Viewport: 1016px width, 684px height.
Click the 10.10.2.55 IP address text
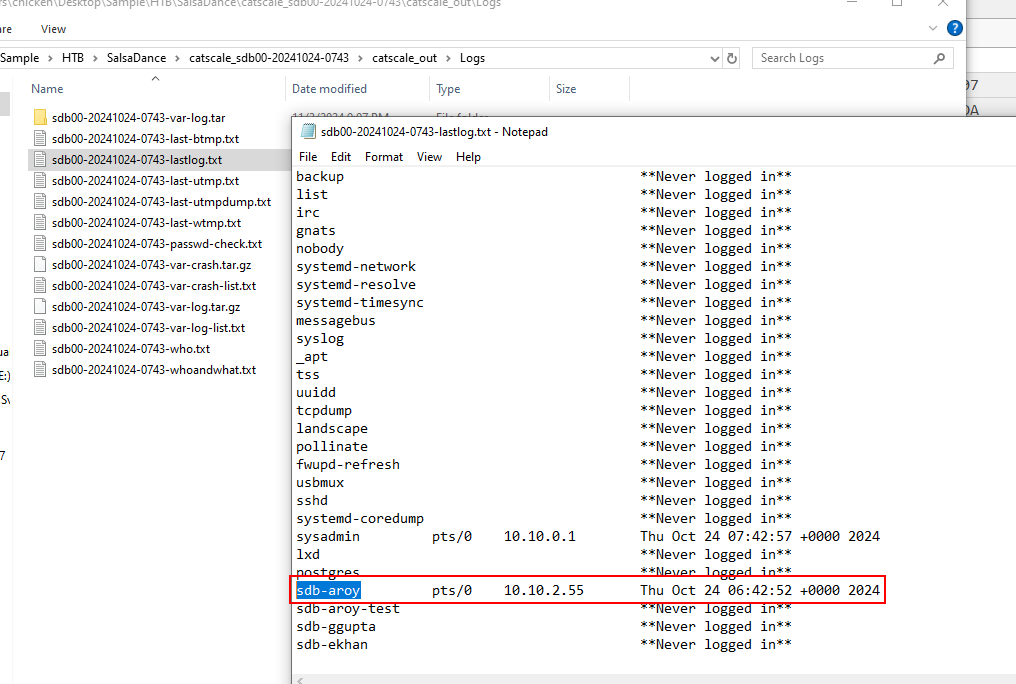pyautogui.click(x=544, y=590)
